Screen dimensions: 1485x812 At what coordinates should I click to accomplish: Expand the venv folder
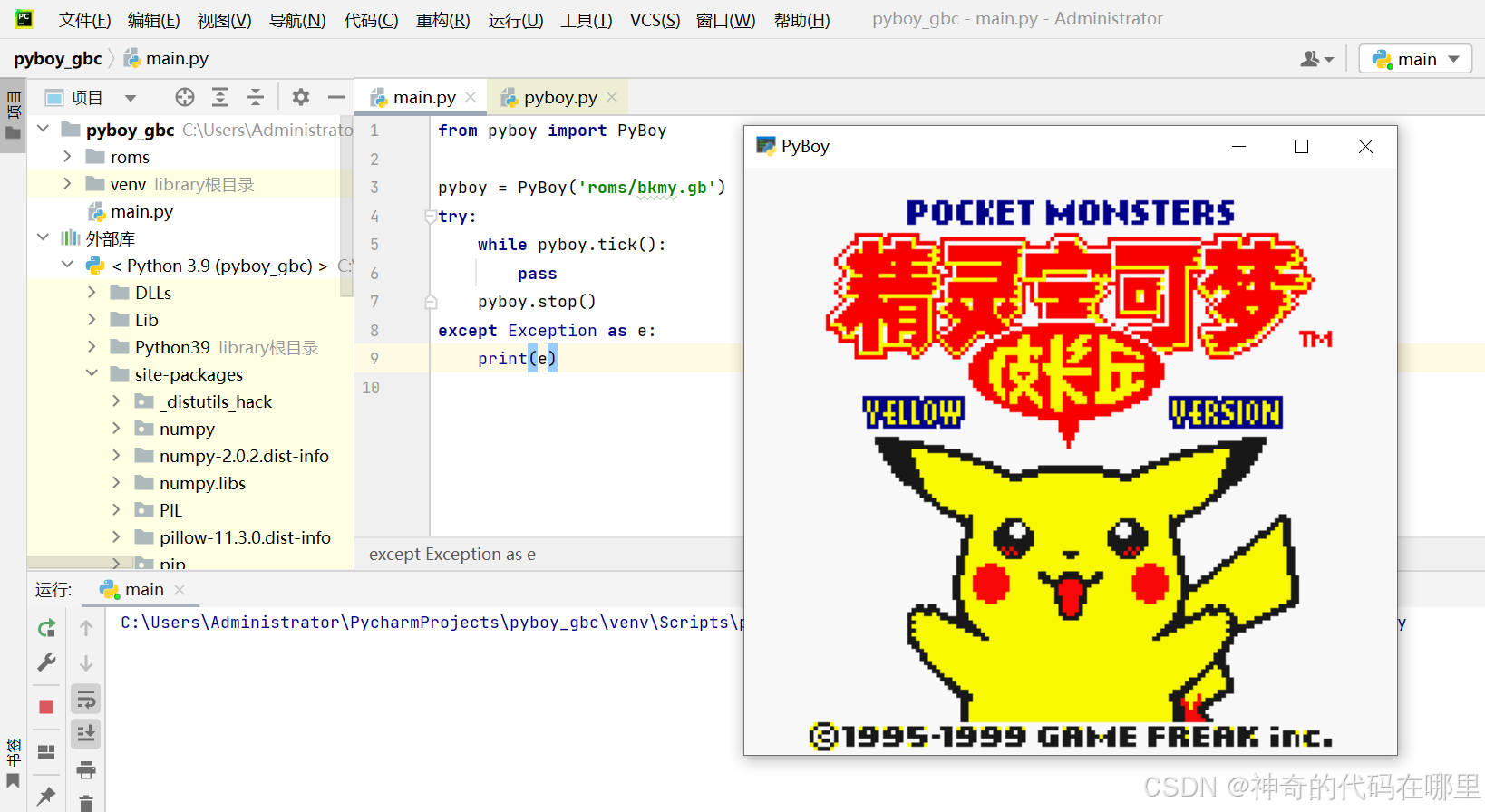click(67, 184)
